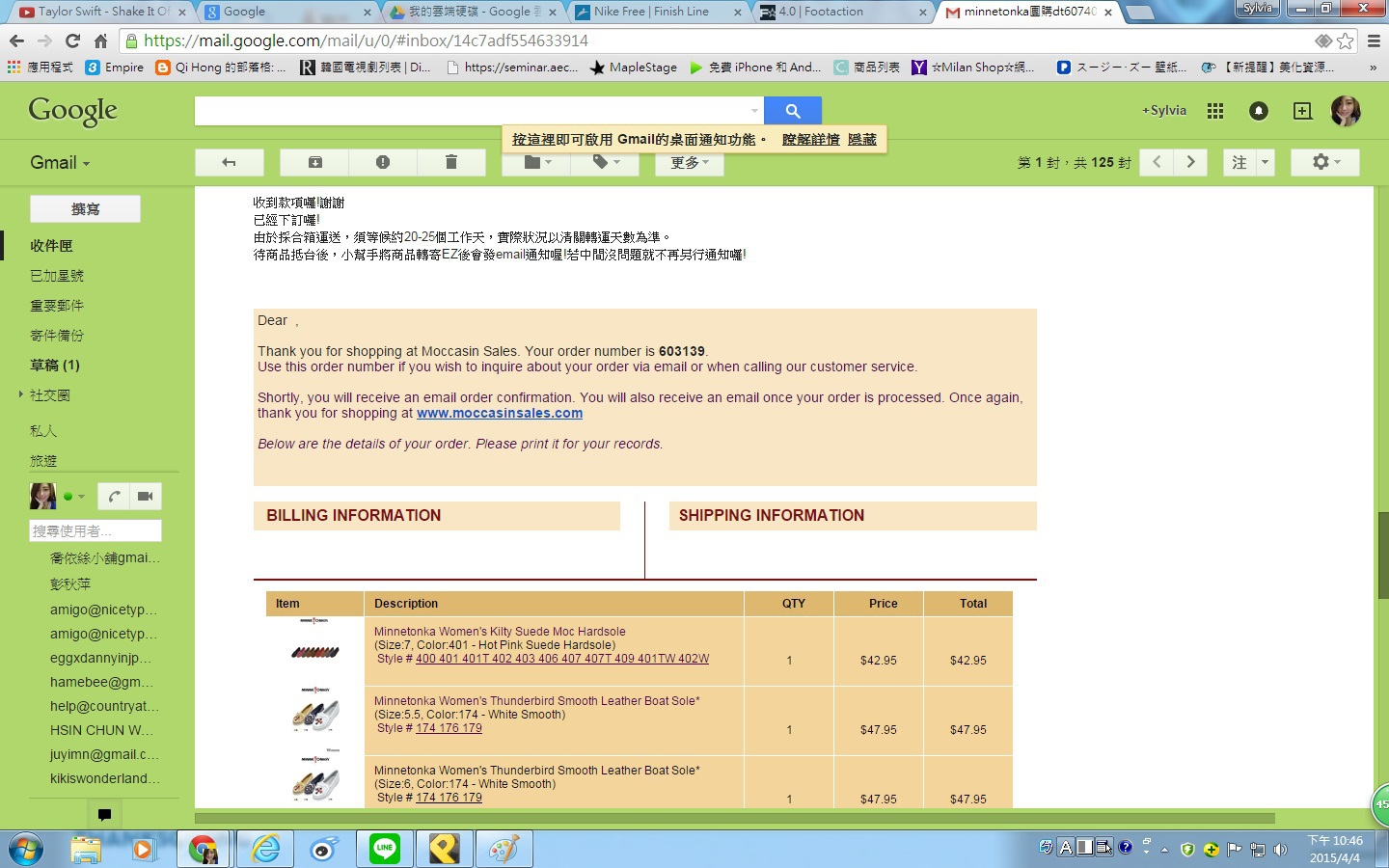1389x868 pixels.
Task: Archive this email with the archive icon
Action: pyautogui.click(x=314, y=162)
